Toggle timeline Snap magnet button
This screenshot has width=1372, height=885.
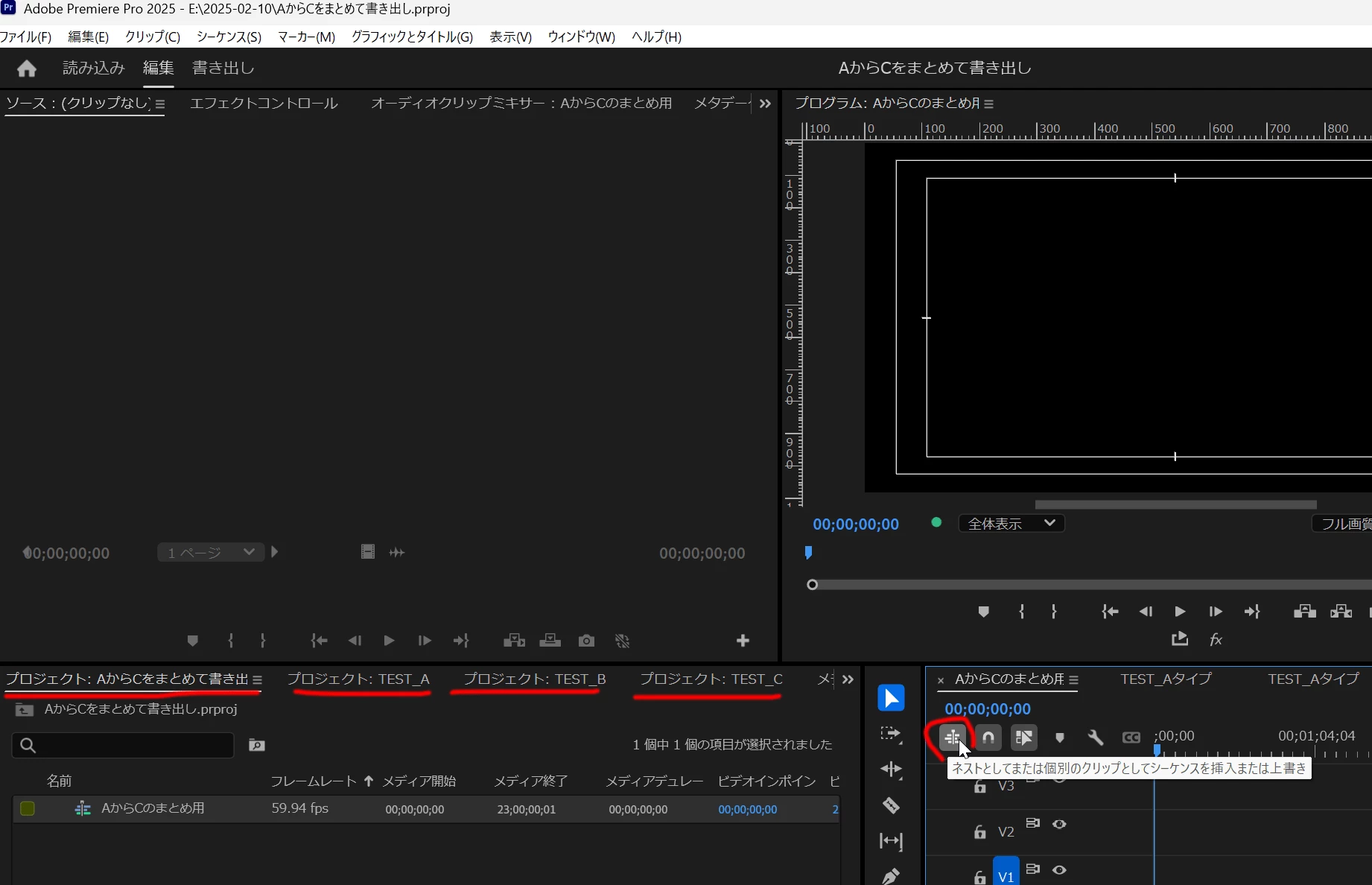point(988,737)
